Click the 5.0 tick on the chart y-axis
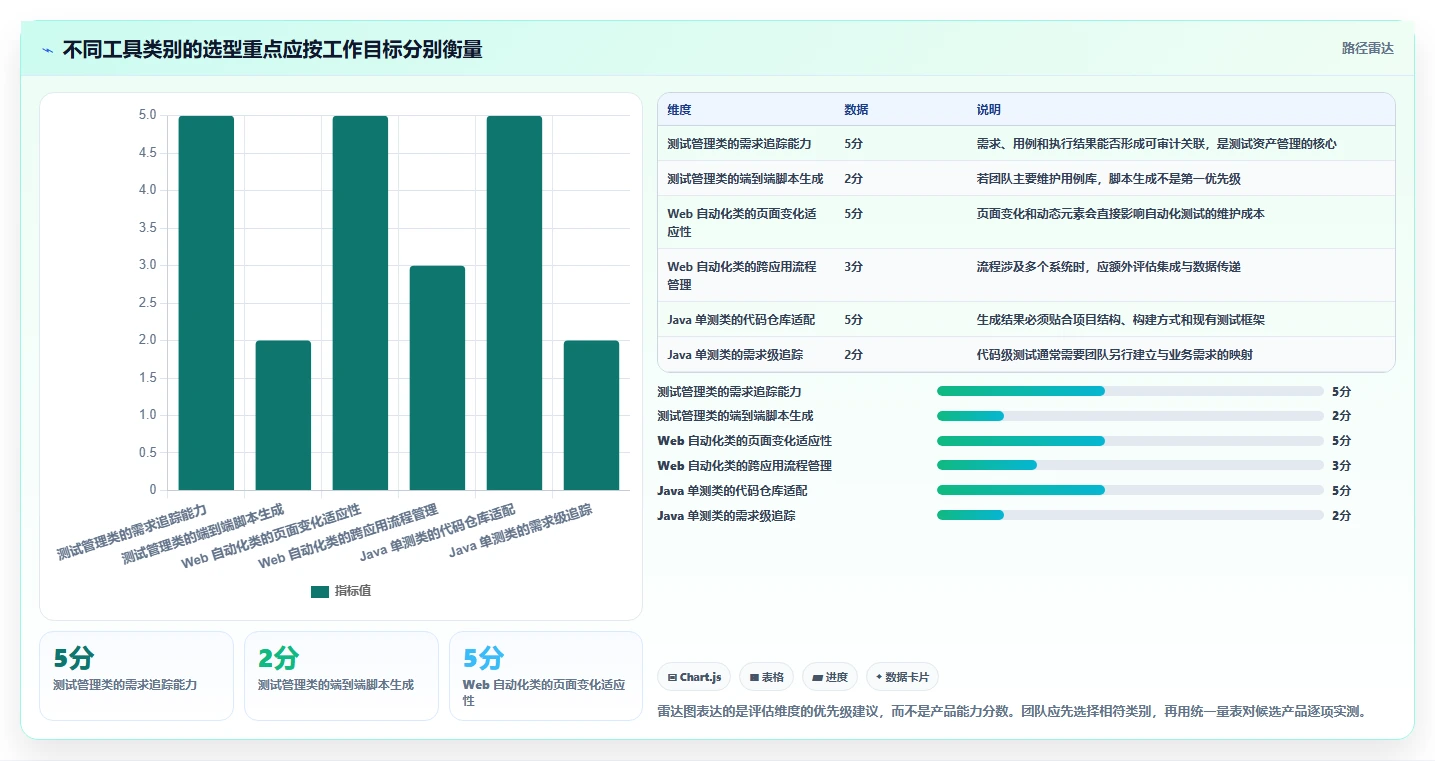 [146, 115]
